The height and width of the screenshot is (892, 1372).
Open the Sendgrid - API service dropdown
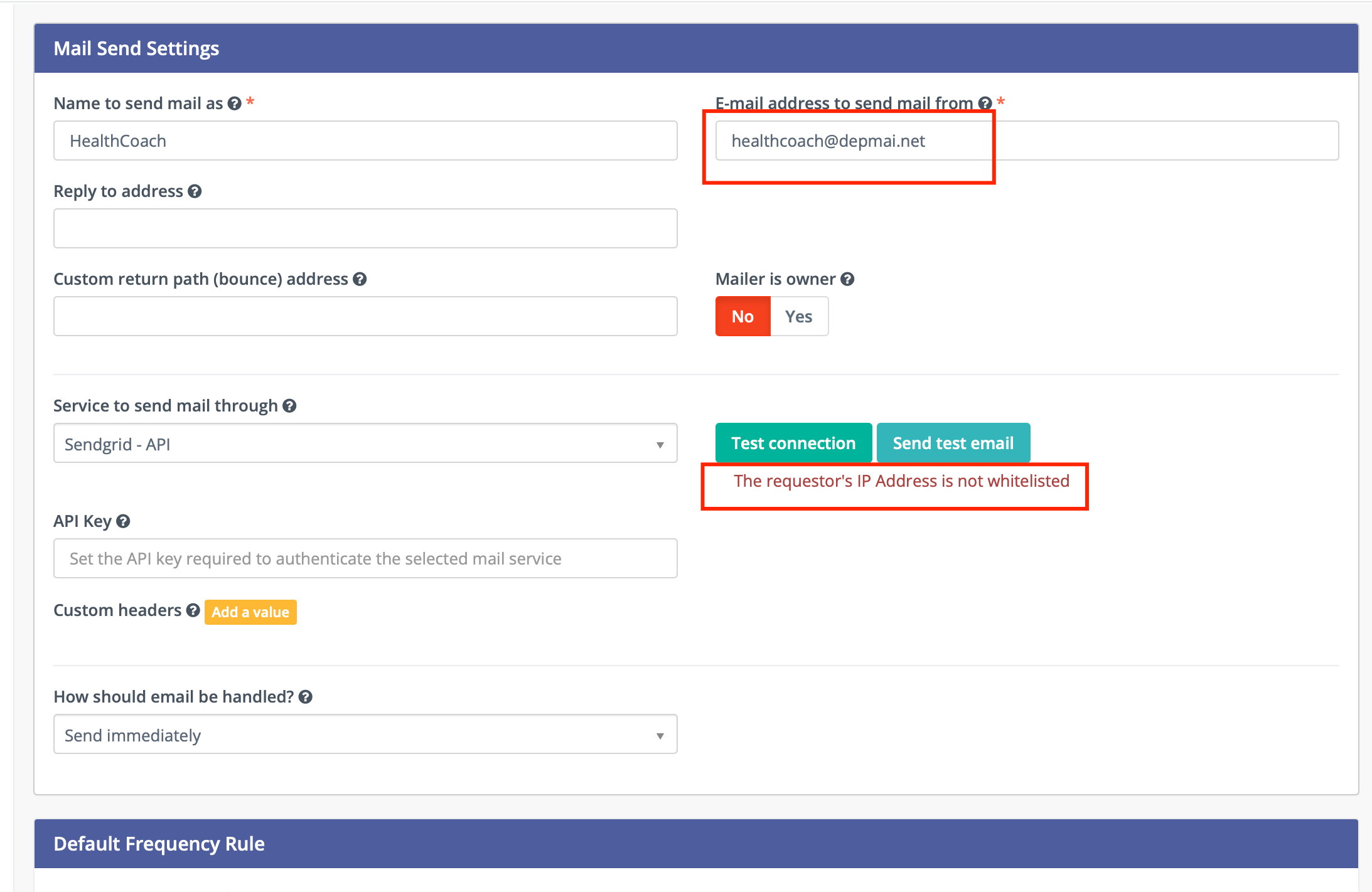365,444
